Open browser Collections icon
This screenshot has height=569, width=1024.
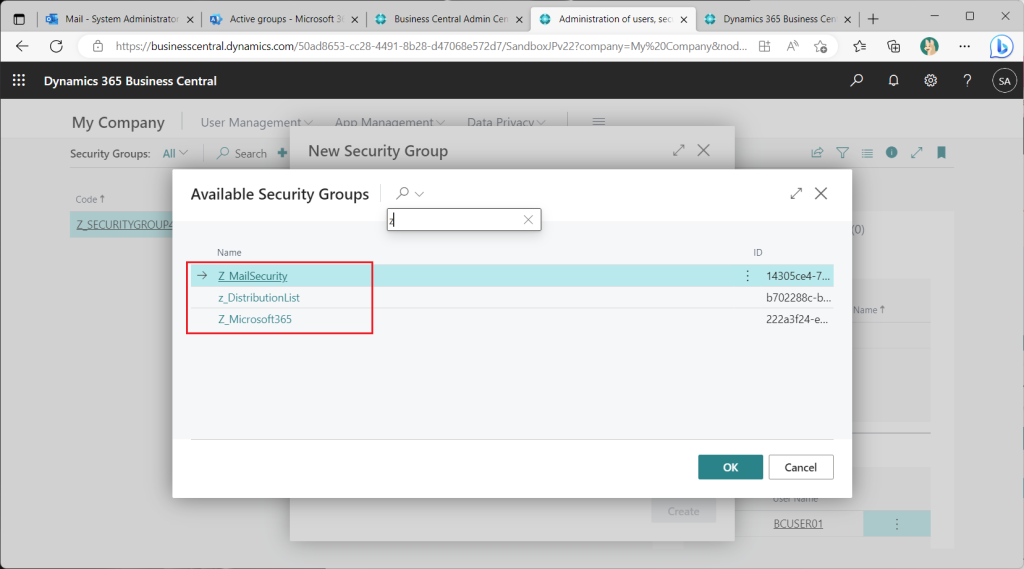(x=893, y=46)
